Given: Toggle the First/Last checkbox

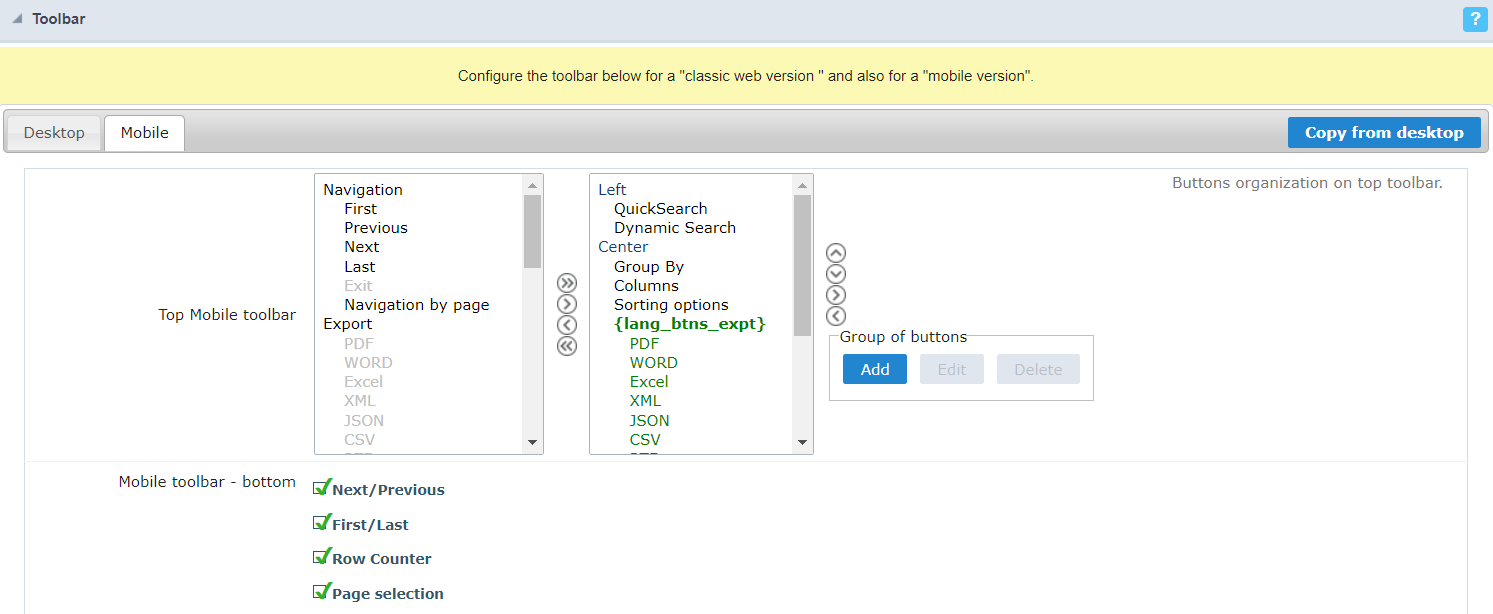Looking at the screenshot, I should coord(322,523).
